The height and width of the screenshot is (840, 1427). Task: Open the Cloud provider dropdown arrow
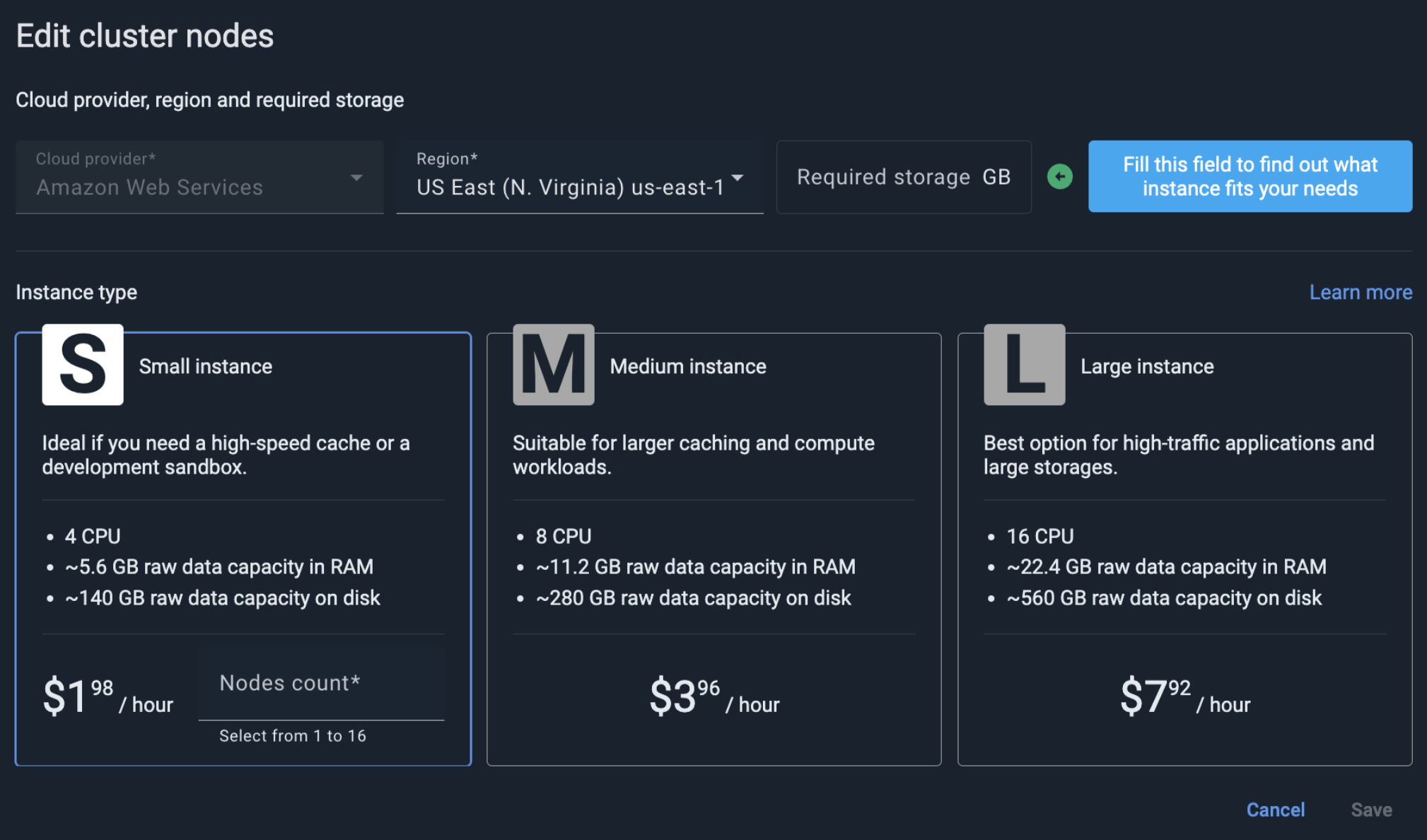356,177
